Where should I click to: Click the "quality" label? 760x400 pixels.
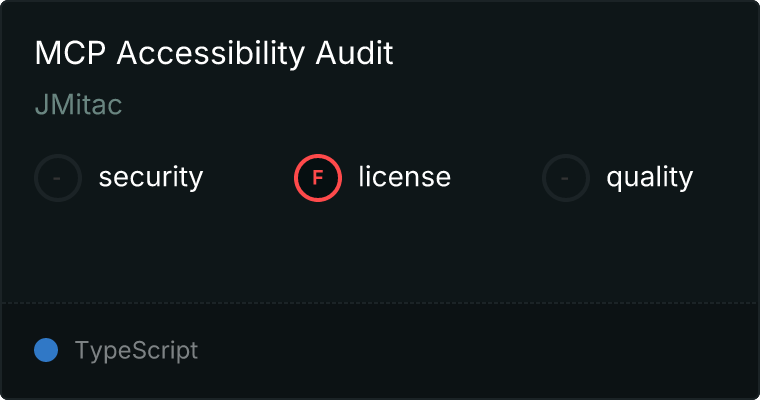tap(649, 178)
